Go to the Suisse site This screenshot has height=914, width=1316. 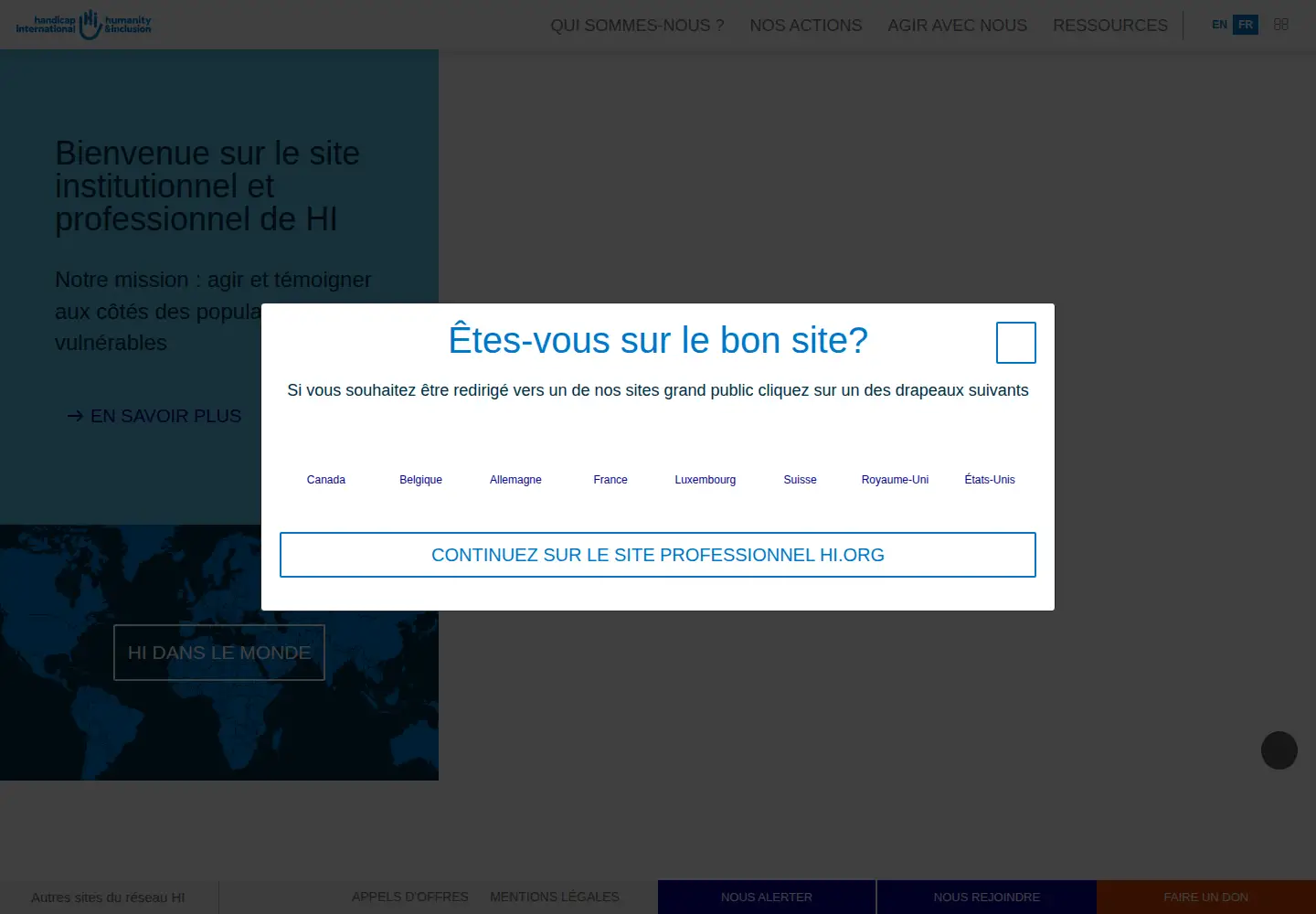pos(801,480)
